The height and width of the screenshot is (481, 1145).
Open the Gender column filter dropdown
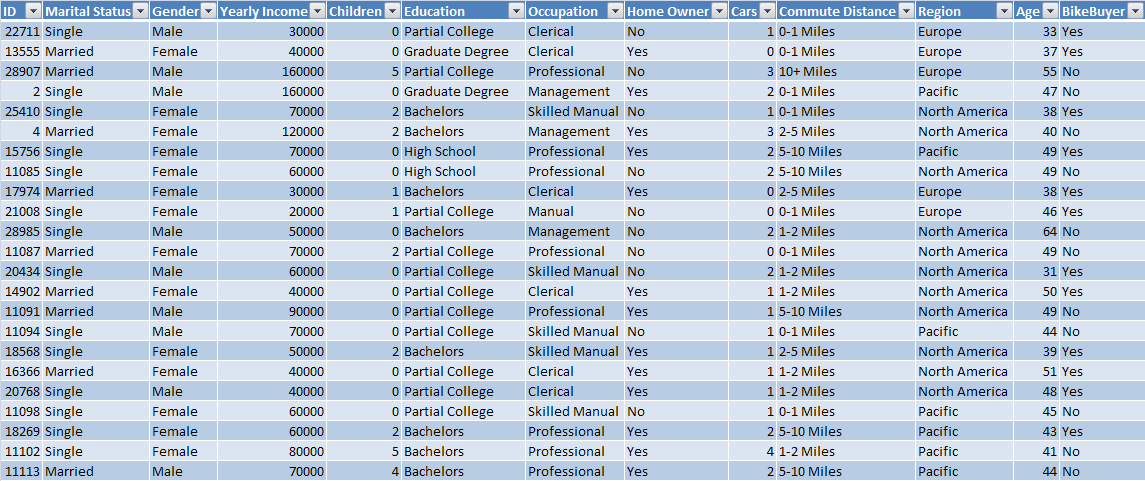pos(207,11)
